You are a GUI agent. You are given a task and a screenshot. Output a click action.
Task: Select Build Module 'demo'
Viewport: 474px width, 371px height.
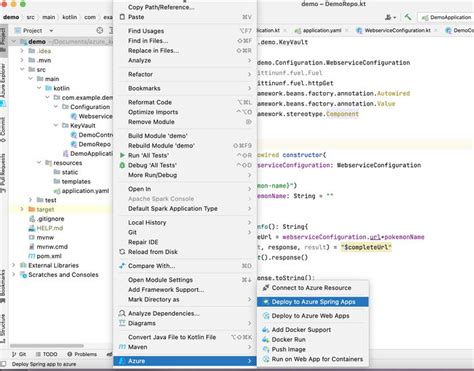tap(185, 136)
